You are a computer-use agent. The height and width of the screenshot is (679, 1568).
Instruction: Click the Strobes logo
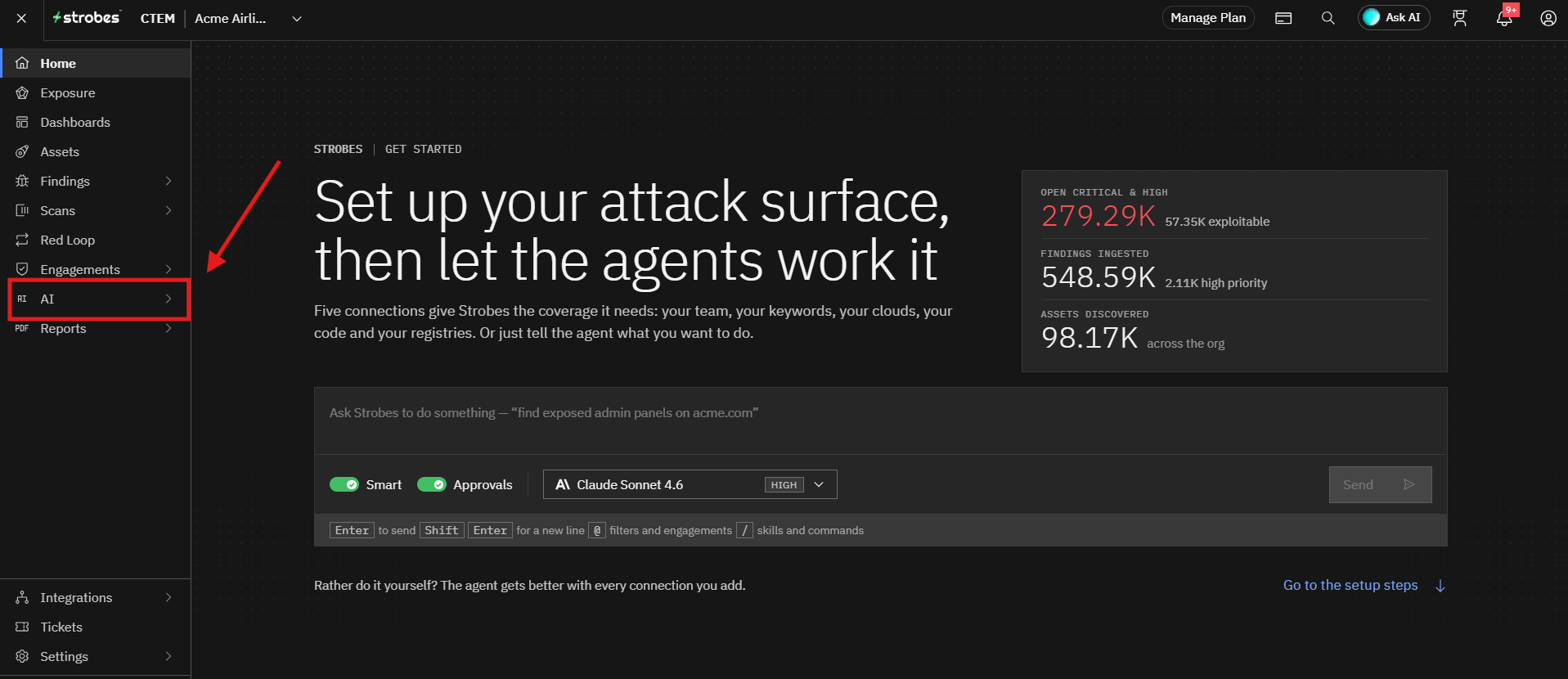[x=87, y=17]
